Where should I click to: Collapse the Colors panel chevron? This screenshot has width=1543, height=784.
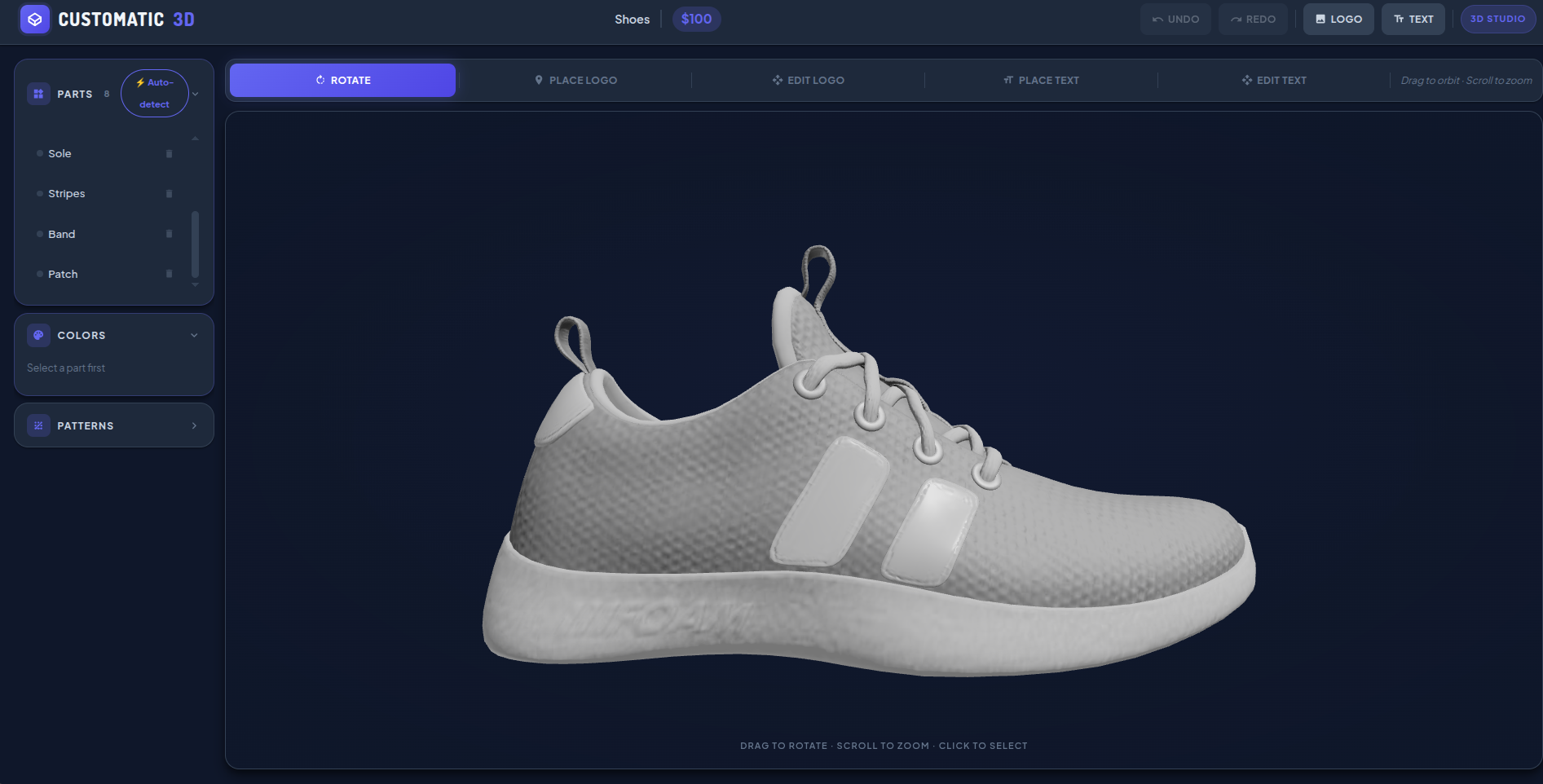[194, 335]
